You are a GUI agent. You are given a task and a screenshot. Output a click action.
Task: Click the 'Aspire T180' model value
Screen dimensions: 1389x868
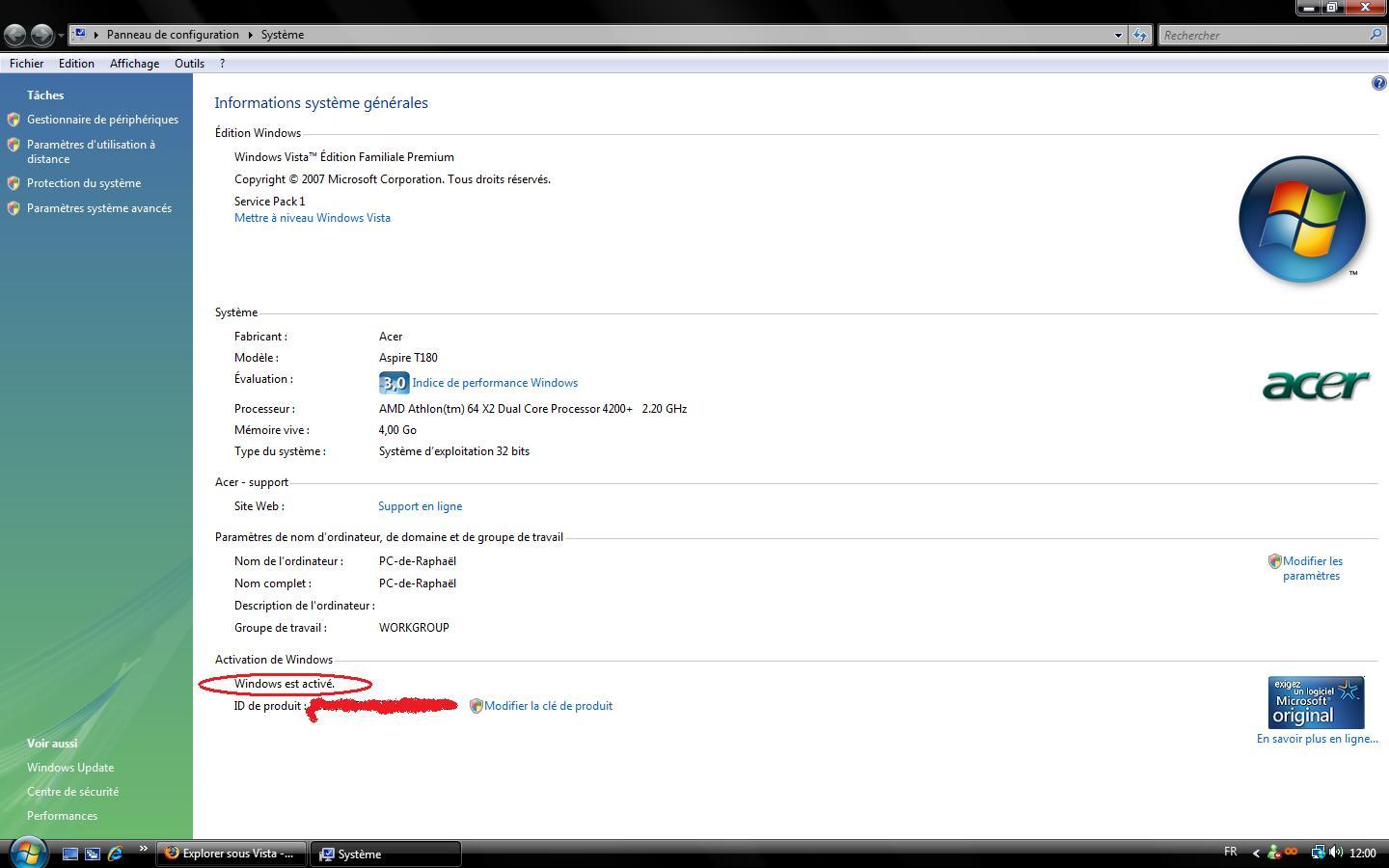408,358
